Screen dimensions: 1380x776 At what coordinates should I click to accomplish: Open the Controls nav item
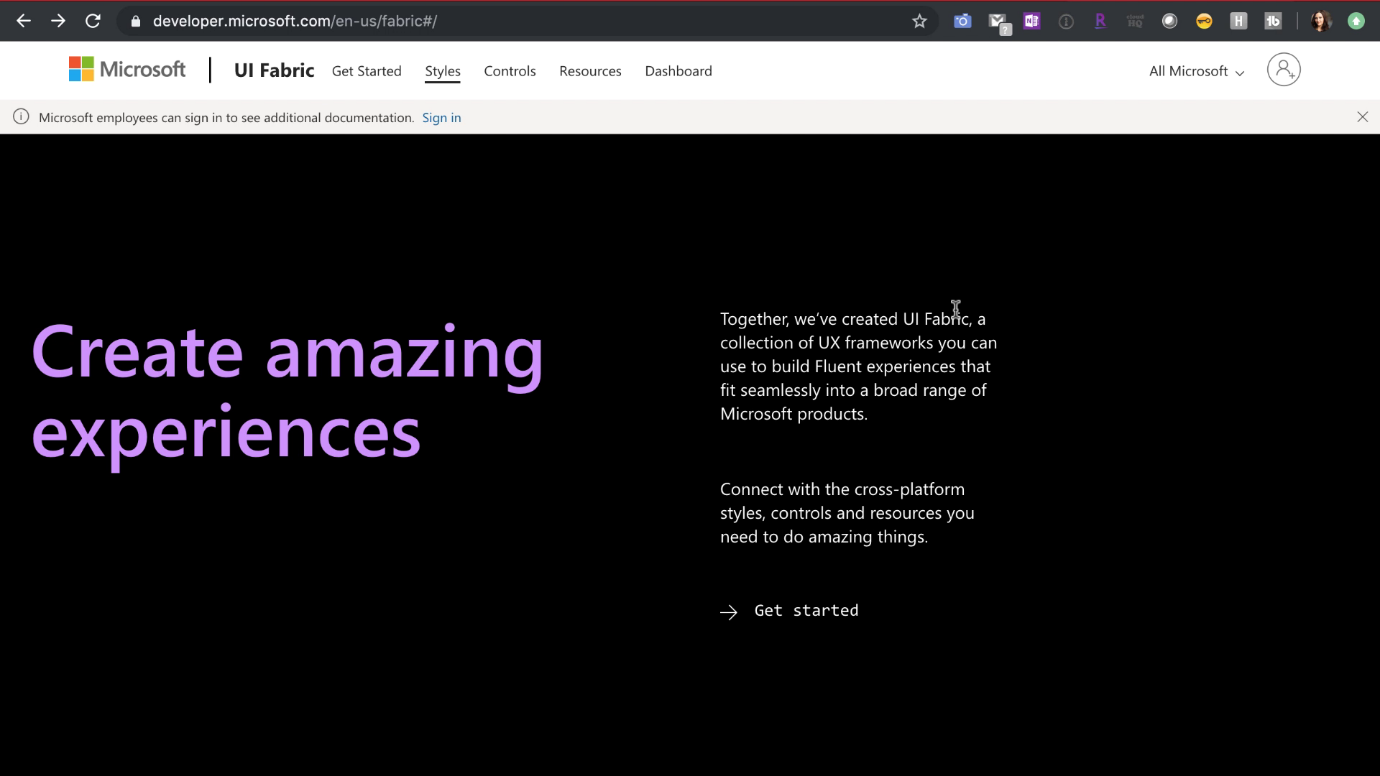[510, 71]
